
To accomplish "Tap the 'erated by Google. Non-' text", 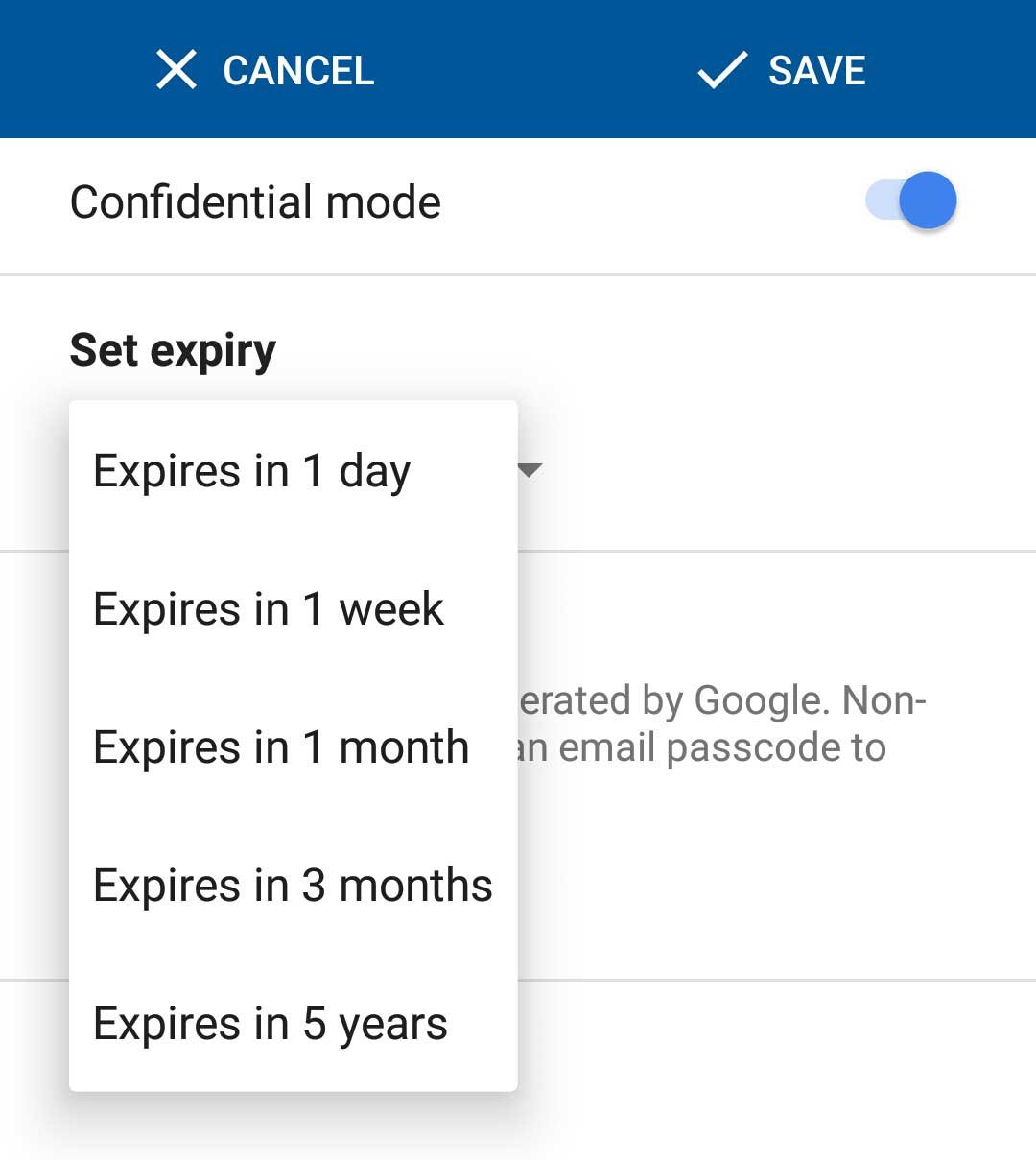I will pyautogui.click(x=722, y=700).
